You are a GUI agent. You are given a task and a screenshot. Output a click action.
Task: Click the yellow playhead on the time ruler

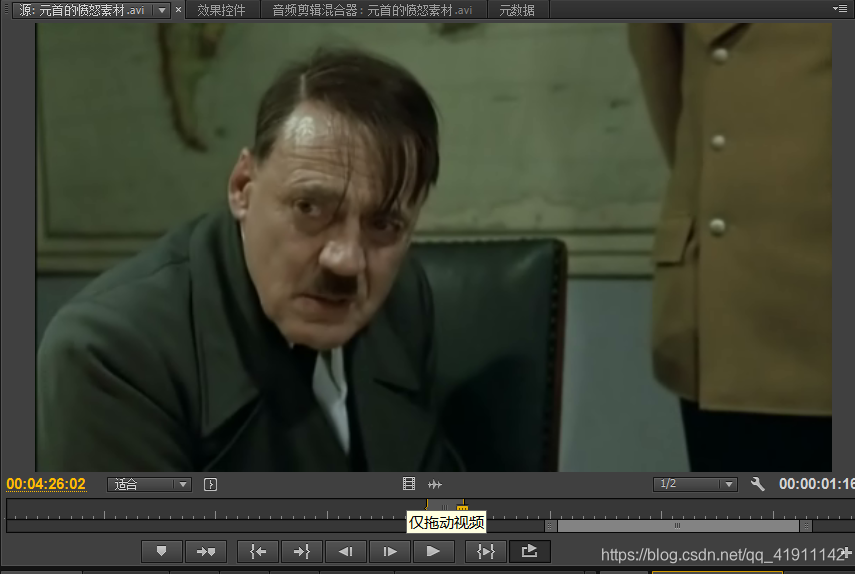[462, 507]
